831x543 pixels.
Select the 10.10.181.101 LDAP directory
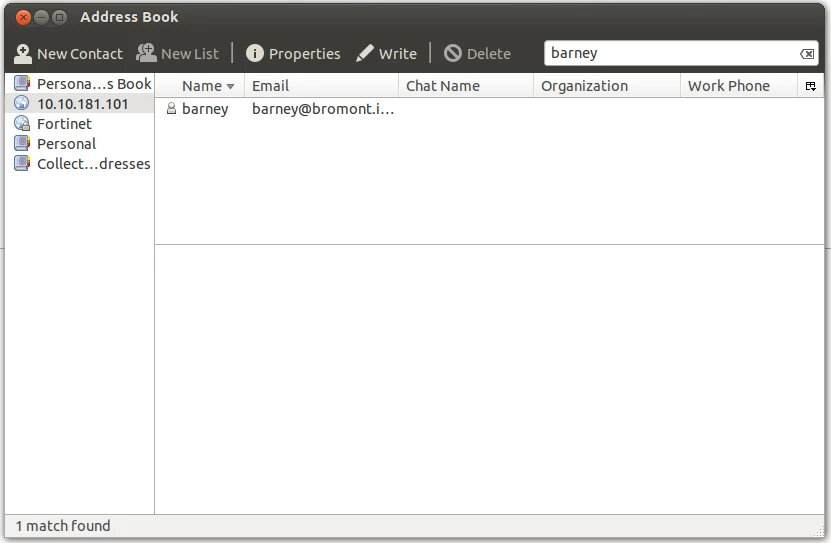(x=79, y=104)
